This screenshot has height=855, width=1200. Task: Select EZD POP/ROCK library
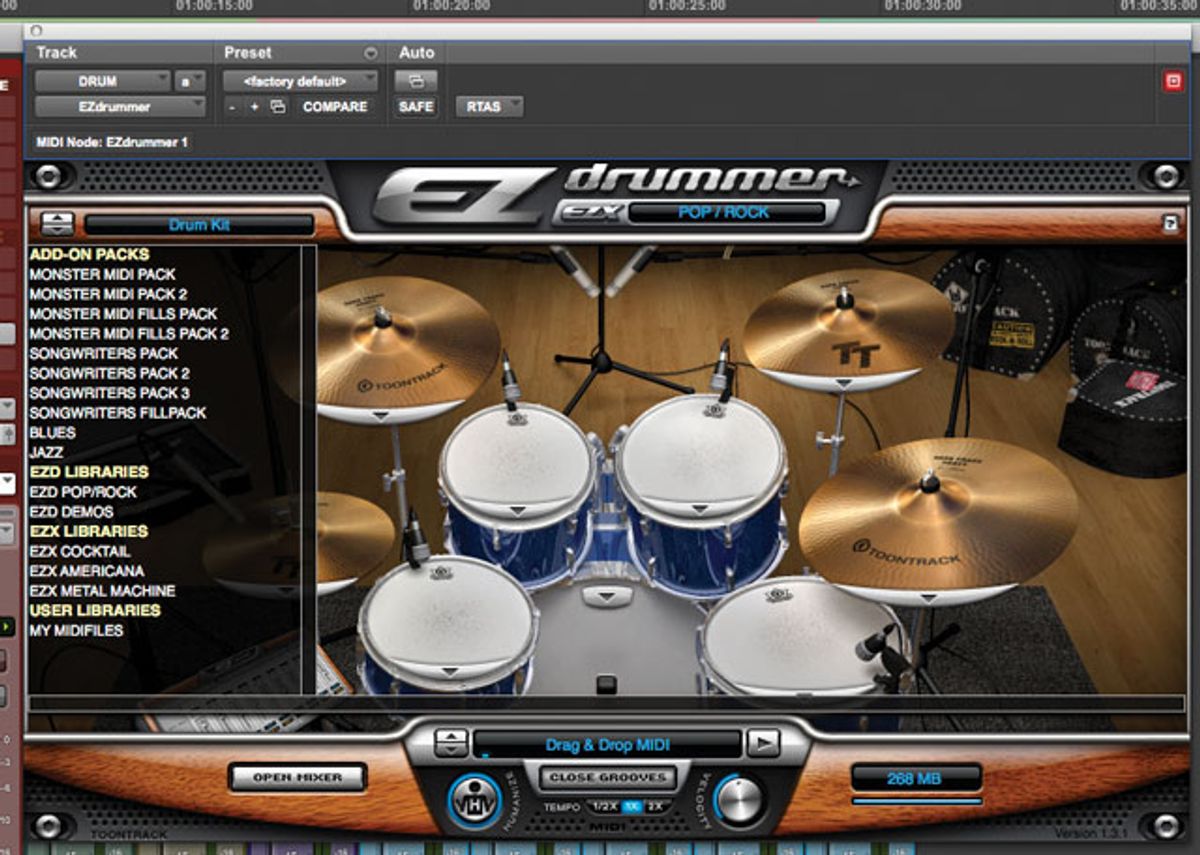click(83, 492)
